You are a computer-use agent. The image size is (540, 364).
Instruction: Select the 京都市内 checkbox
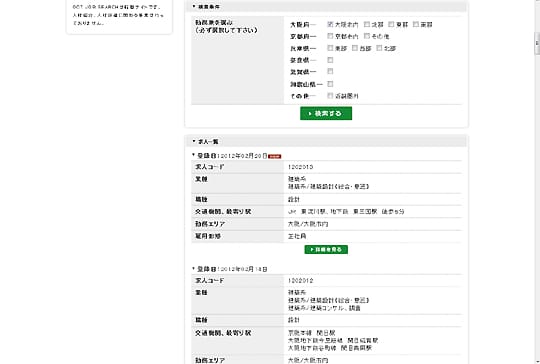330,36
